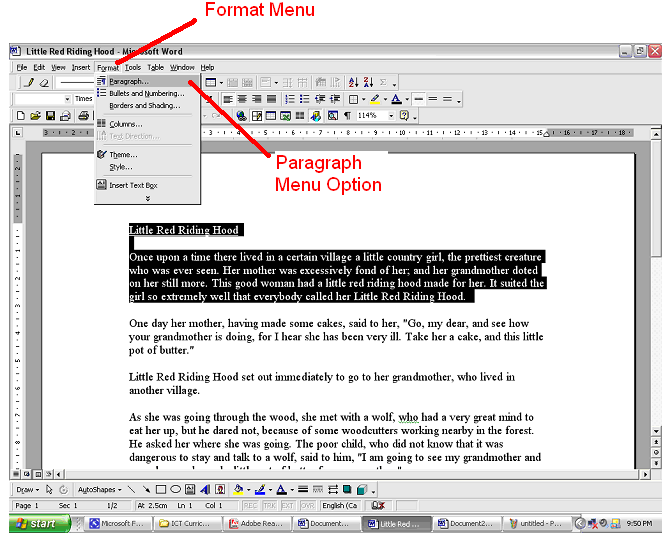Click the Insert Hyperlink globe icon

tap(241, 115)
